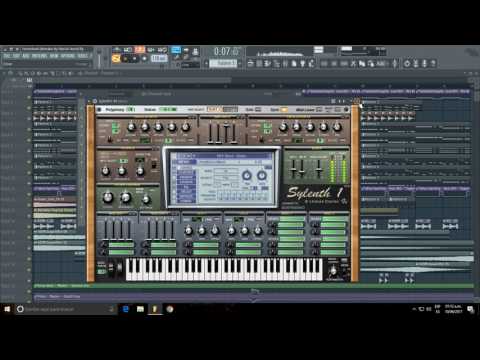Viewport: 480px width, 360px height.
Task: Click the last icon of the right-end four-icon group
Action: 433,63
